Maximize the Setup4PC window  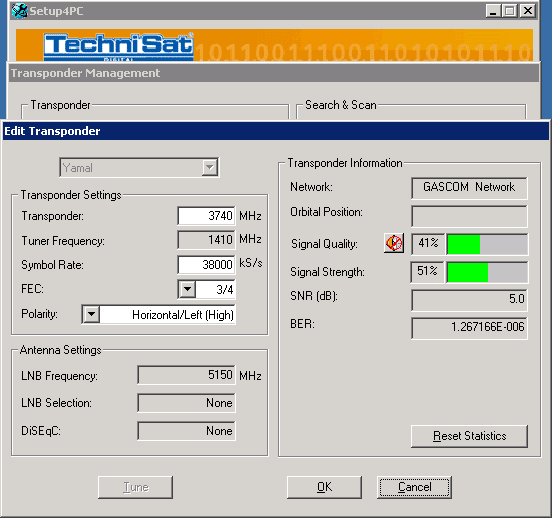click(x=509, y=11)
